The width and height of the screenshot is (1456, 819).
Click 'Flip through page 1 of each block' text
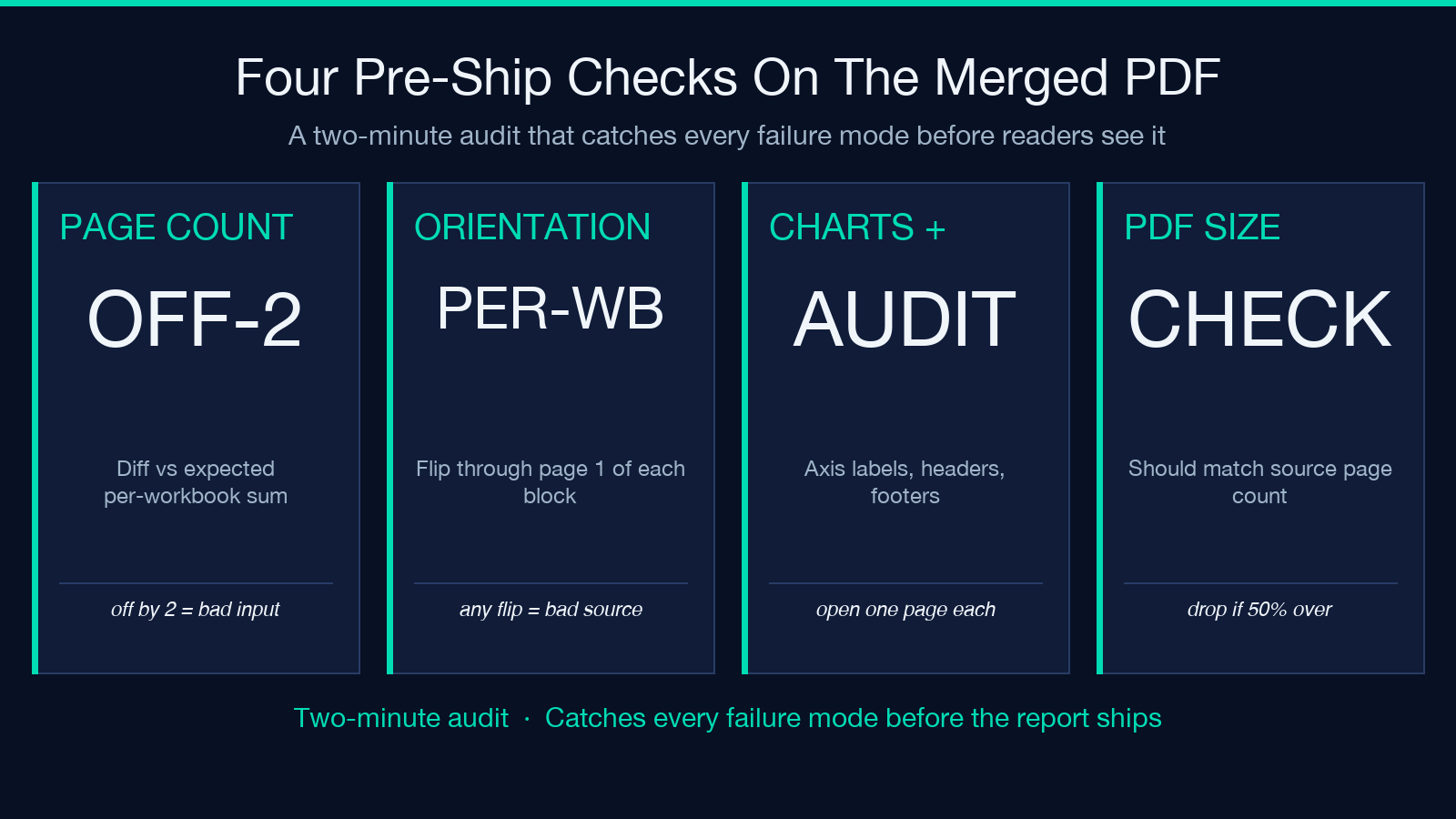point(551,482)
